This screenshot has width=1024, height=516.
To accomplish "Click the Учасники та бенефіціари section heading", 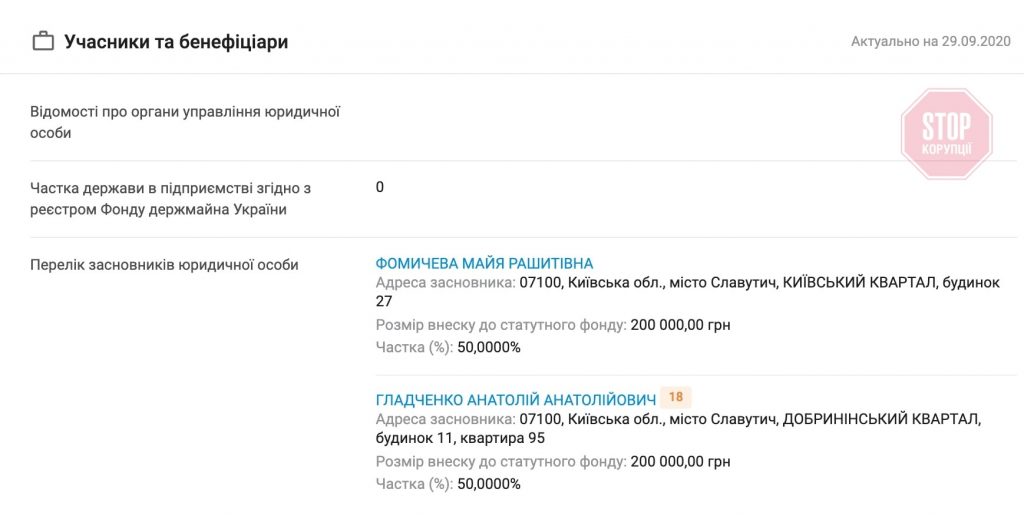I will tap(176, 42).
